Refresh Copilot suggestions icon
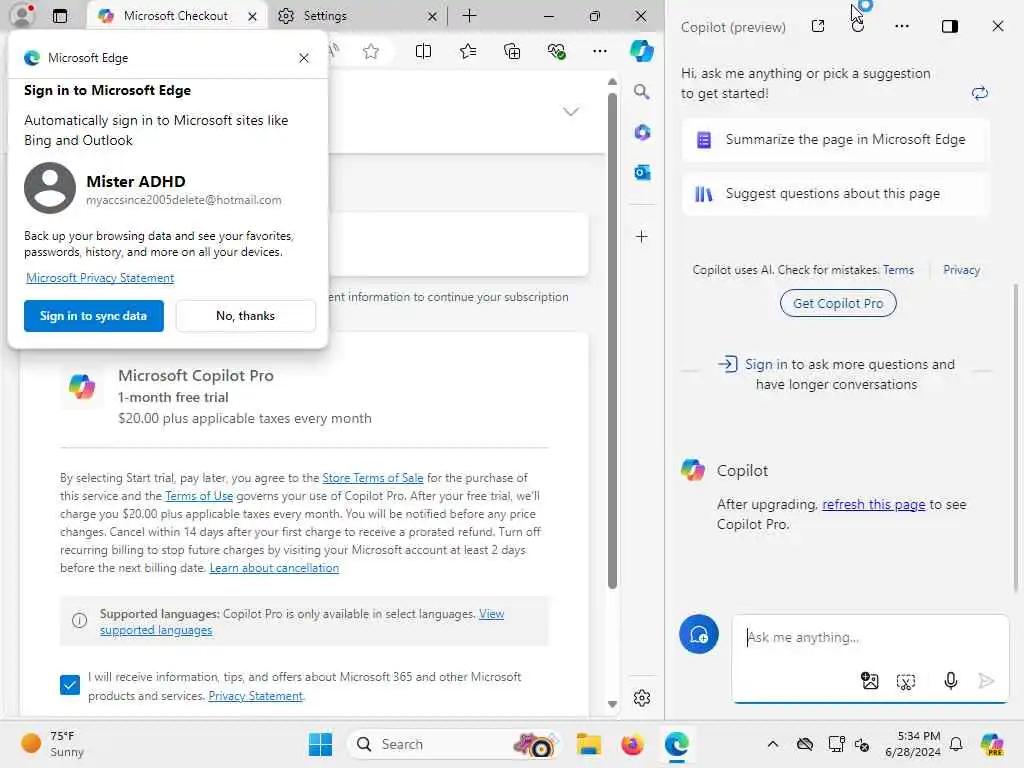Screen dimensions: 1024x768 (979, 93)
